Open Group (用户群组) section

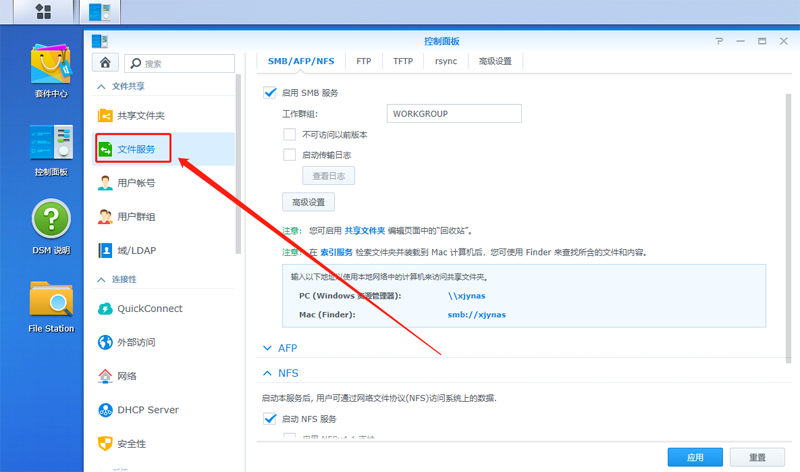pos(163,217)
